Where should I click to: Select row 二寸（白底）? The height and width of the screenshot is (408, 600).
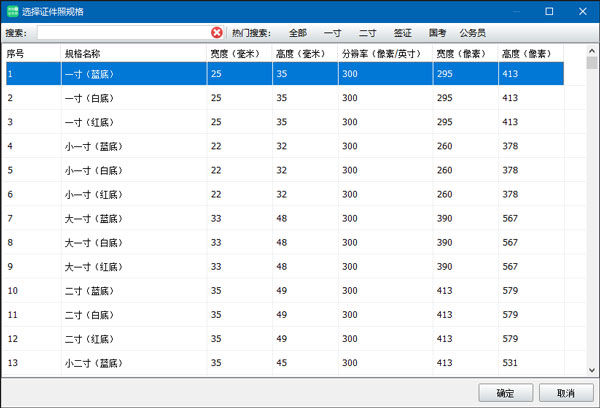pos(285,315)
